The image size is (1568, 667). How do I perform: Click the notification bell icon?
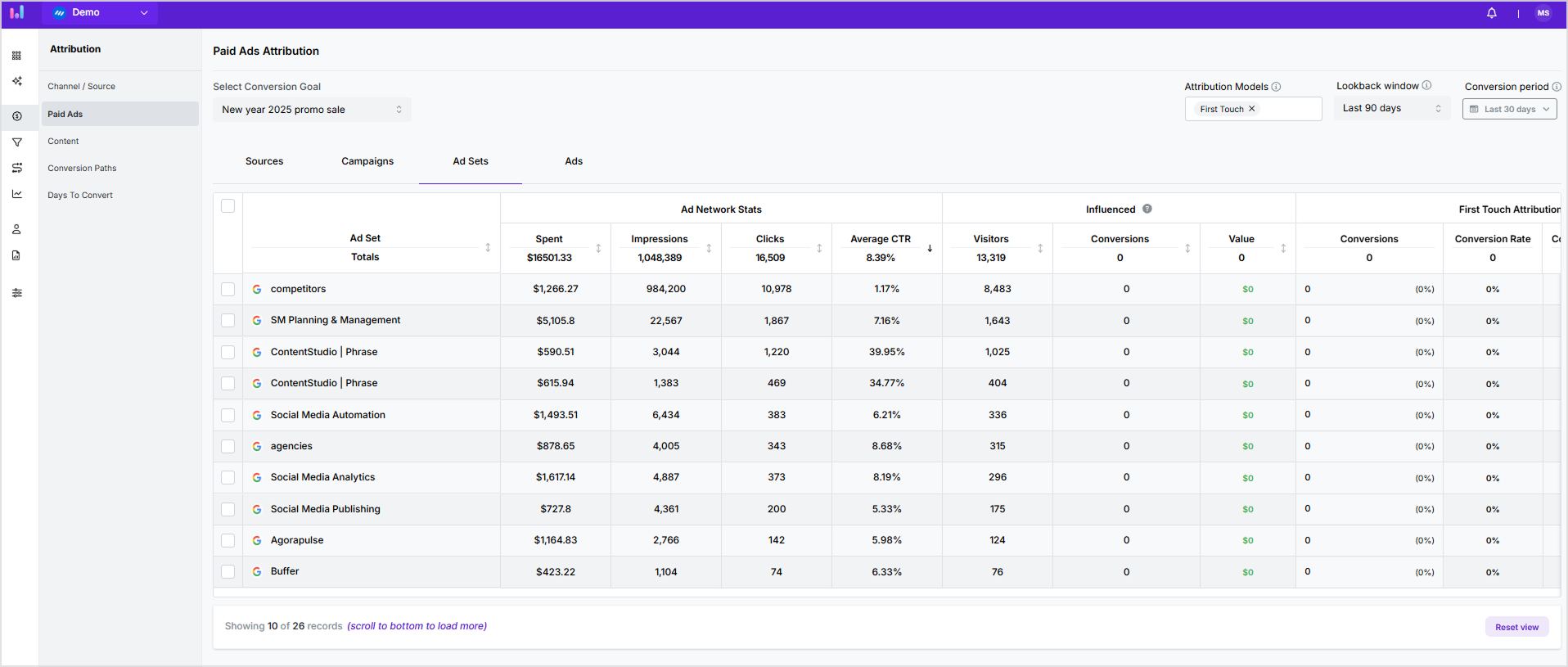(1491, 13)
